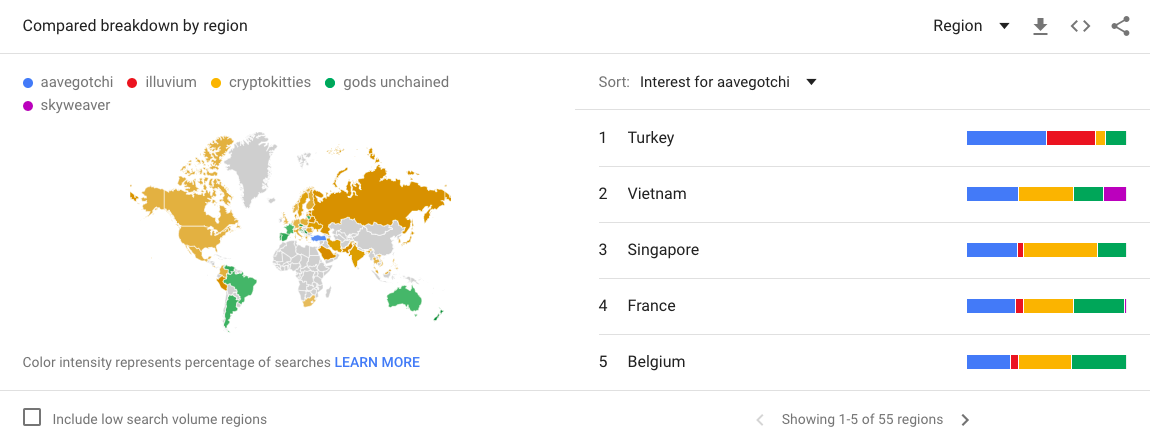Go to next page of regions

(x=965, y=420)
